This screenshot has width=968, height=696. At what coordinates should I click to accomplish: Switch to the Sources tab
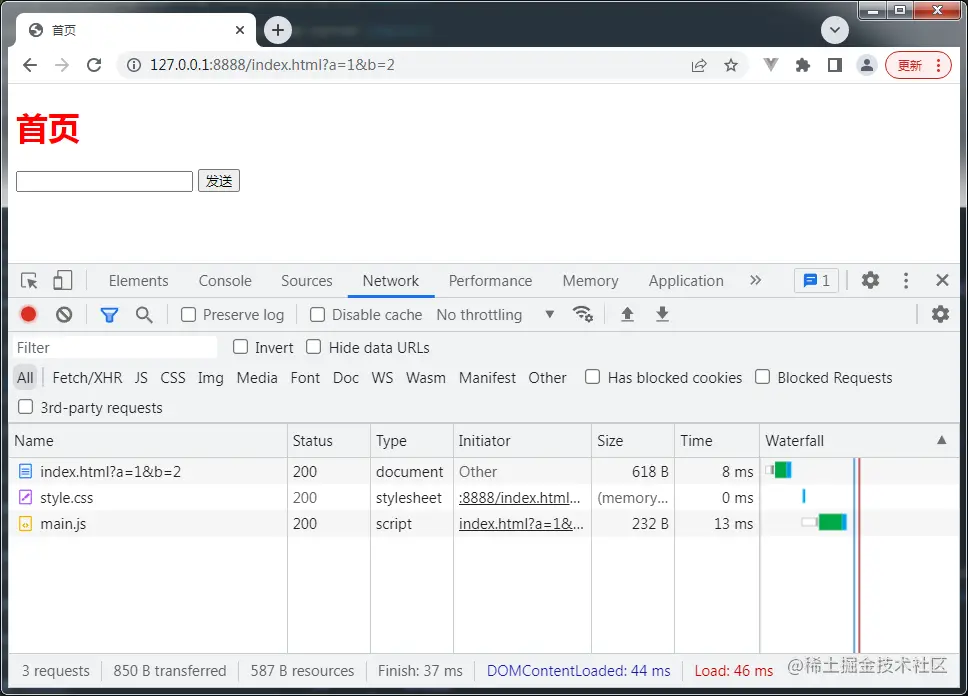click(306, 281)
